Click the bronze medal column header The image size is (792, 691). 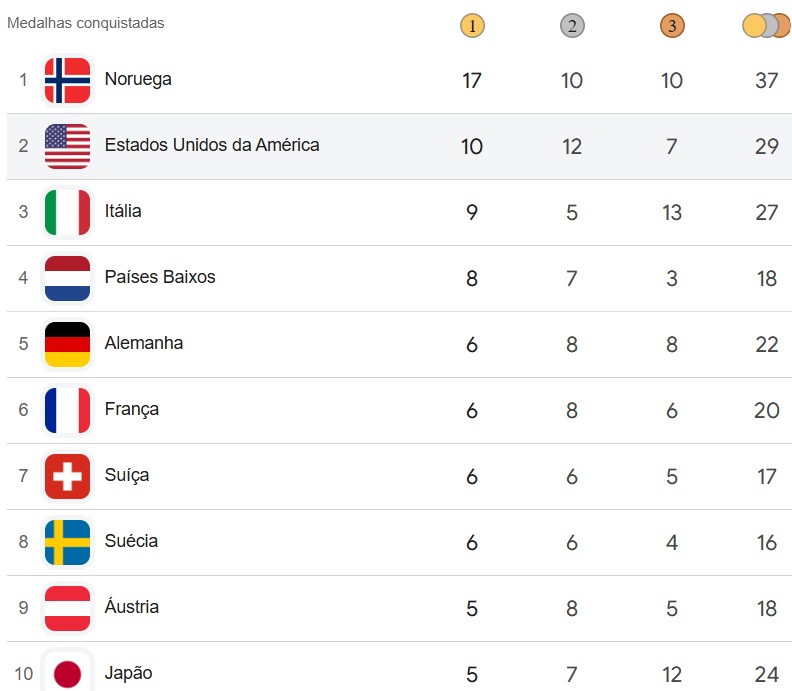pos(672,26)
